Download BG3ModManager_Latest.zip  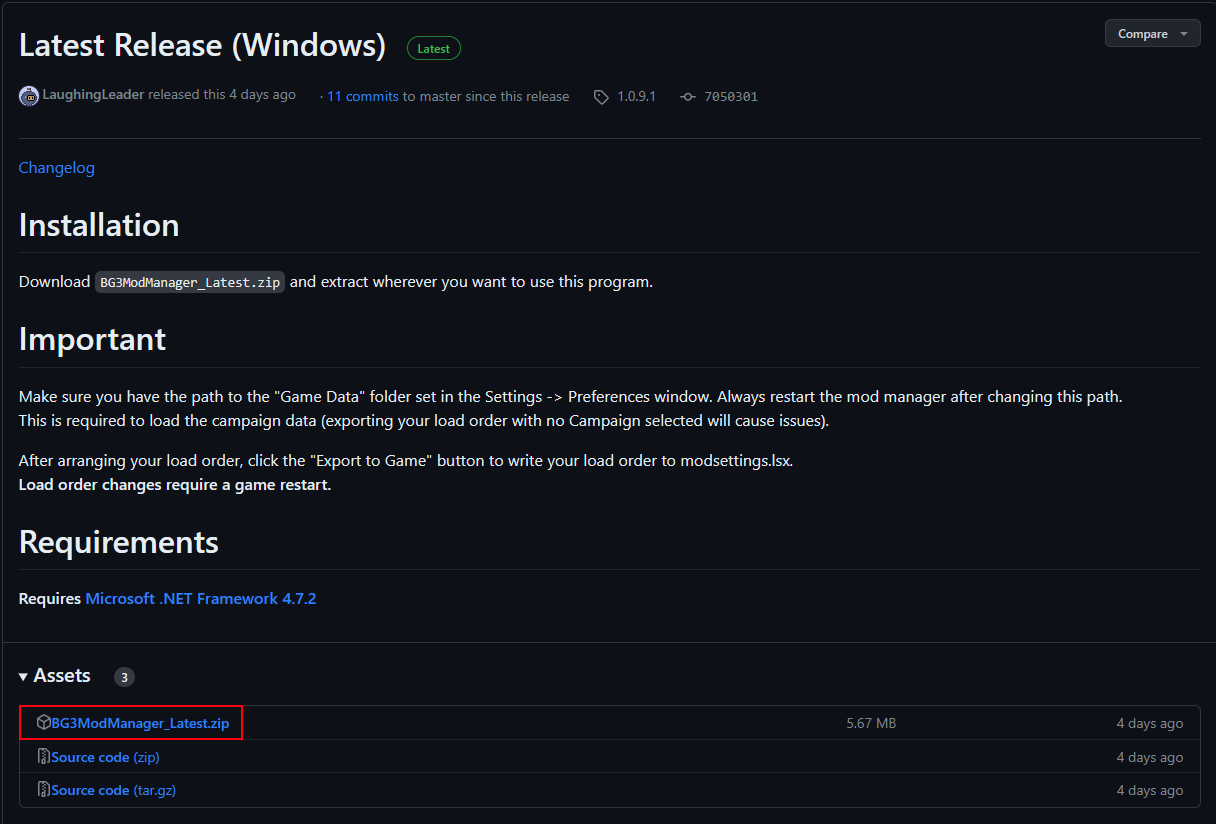click(140, 722)
